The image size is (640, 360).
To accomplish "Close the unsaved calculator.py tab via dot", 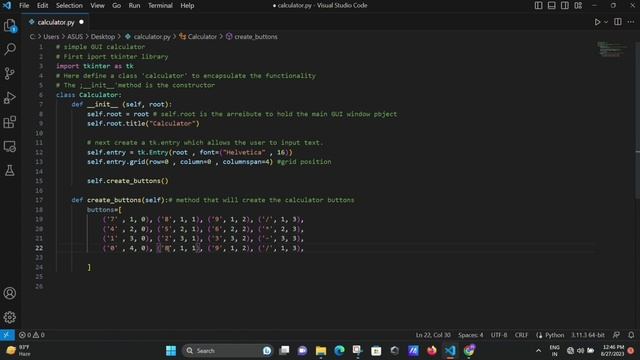I will [x=81, y=22].
